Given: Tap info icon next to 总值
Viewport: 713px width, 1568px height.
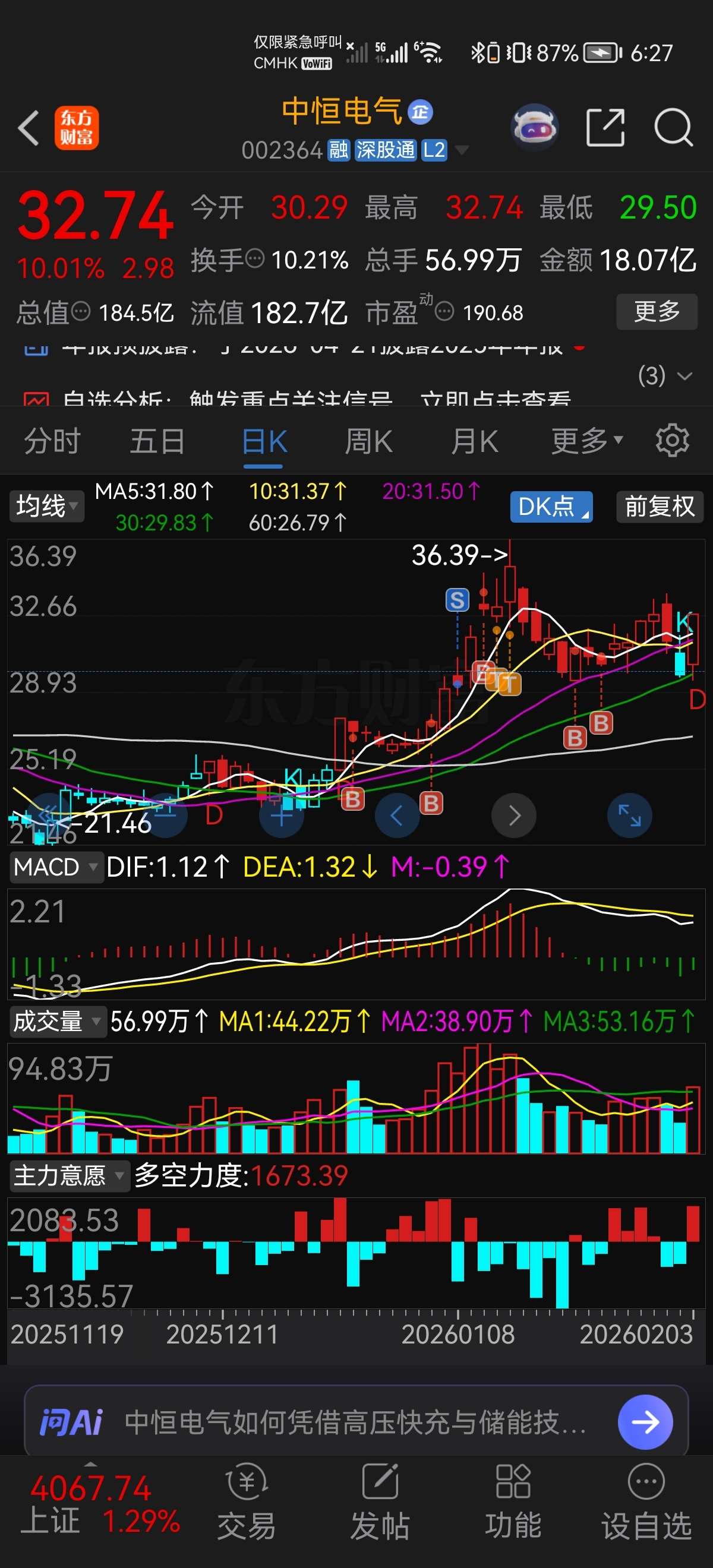Looking at the screenshot, I should (80, 312).
